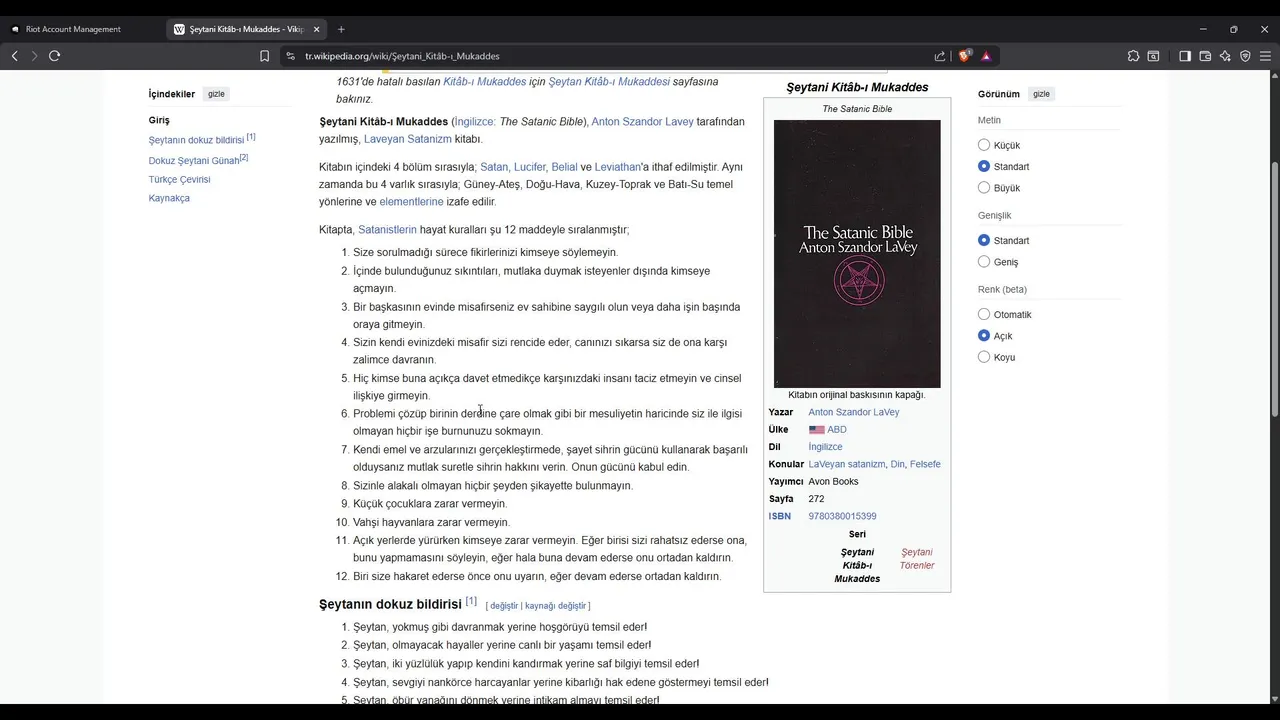
Task: Open the Leviathan link
Action: tap(618, 167)
